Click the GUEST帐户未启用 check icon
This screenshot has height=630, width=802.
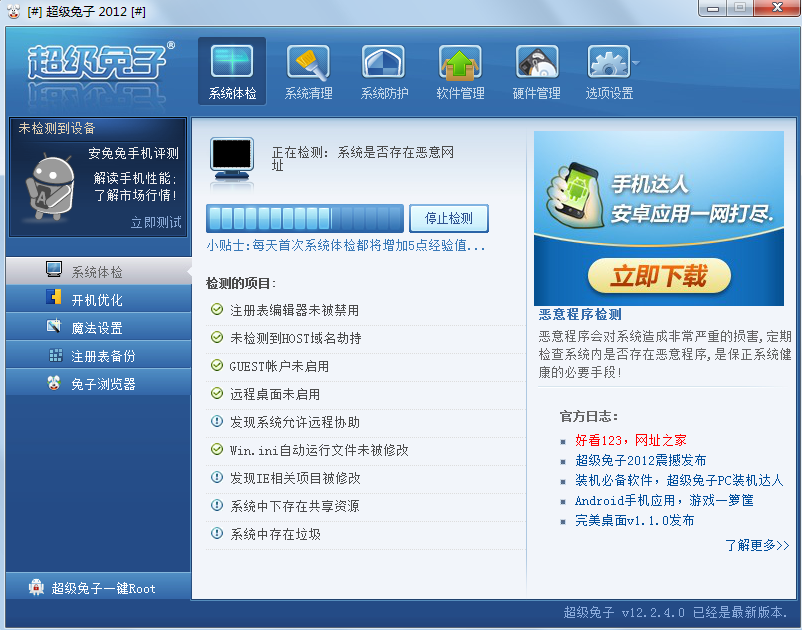pyautogui.click(x=217, y=366)
